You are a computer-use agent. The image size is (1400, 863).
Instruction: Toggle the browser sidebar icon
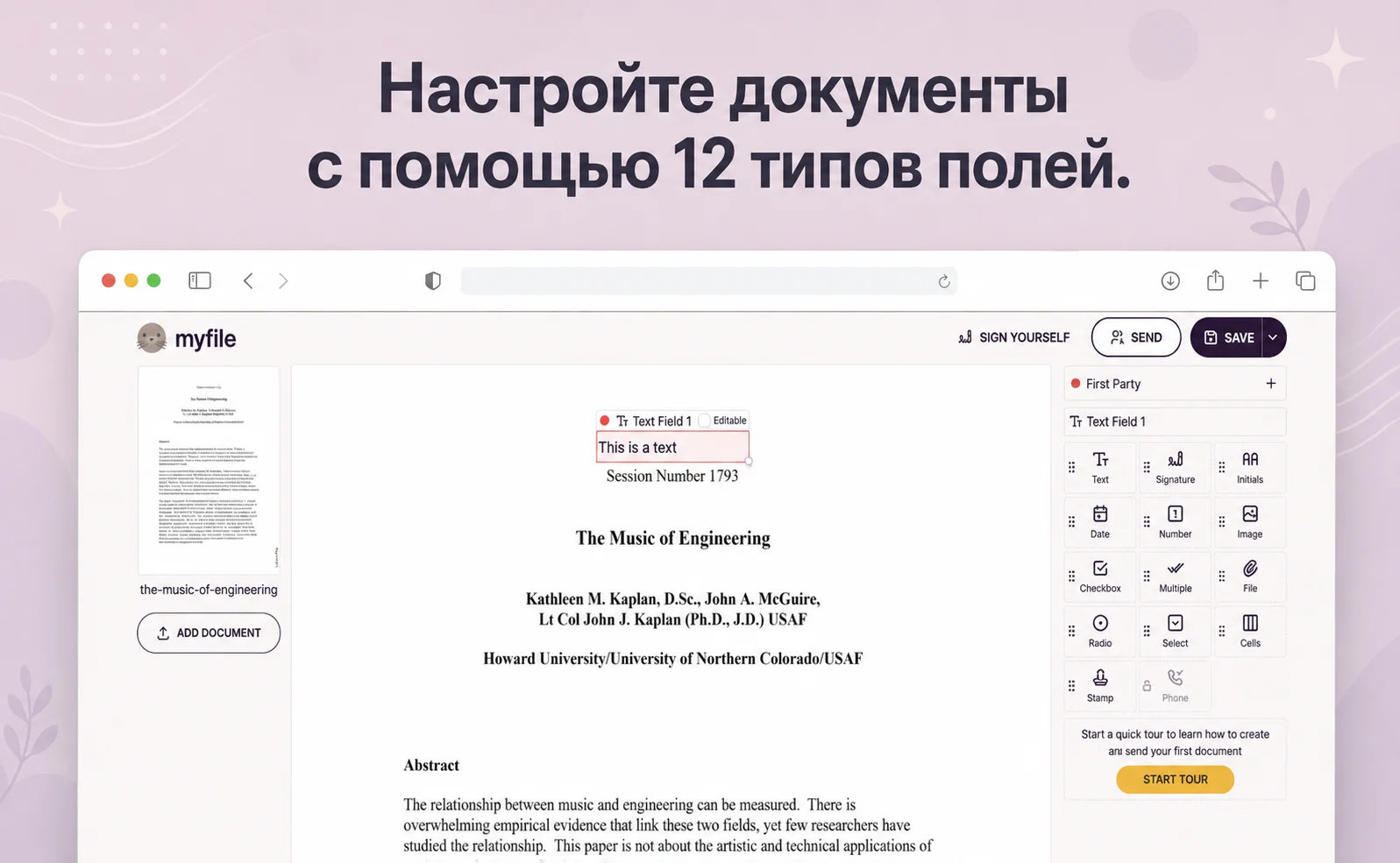(200, 280)
